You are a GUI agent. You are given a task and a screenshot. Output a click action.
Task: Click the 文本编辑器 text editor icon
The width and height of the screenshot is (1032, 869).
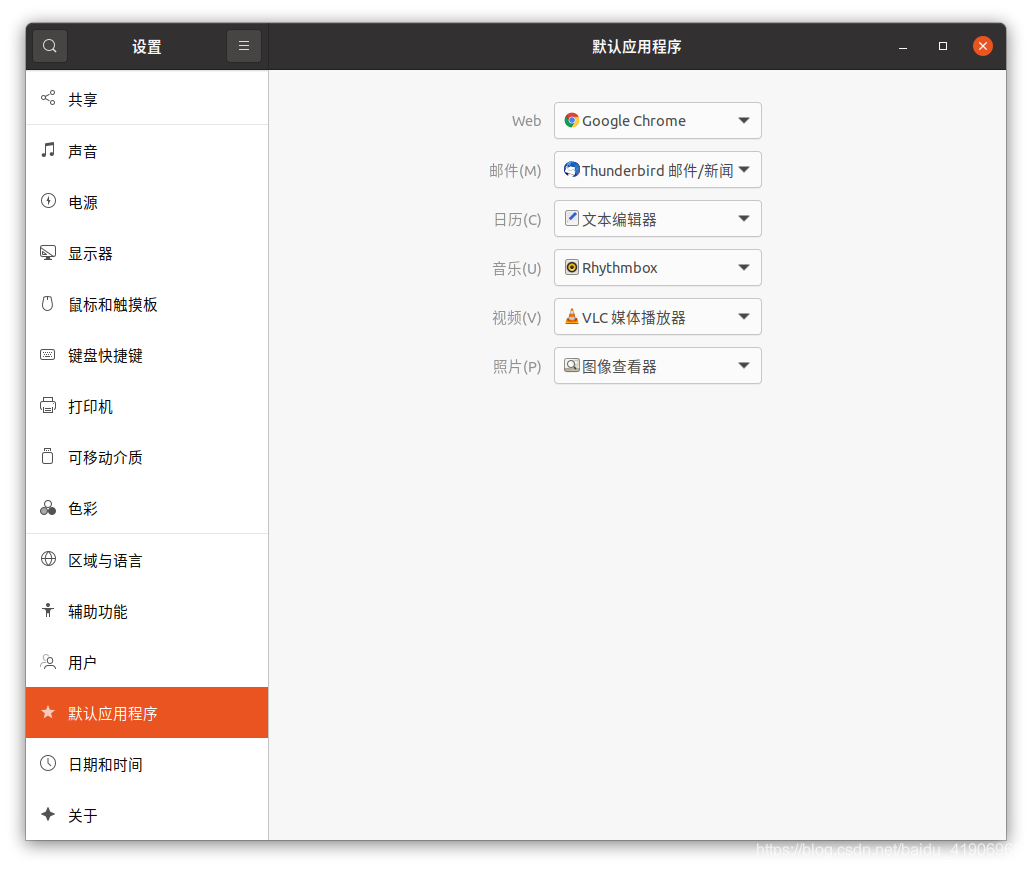point(572,218)
